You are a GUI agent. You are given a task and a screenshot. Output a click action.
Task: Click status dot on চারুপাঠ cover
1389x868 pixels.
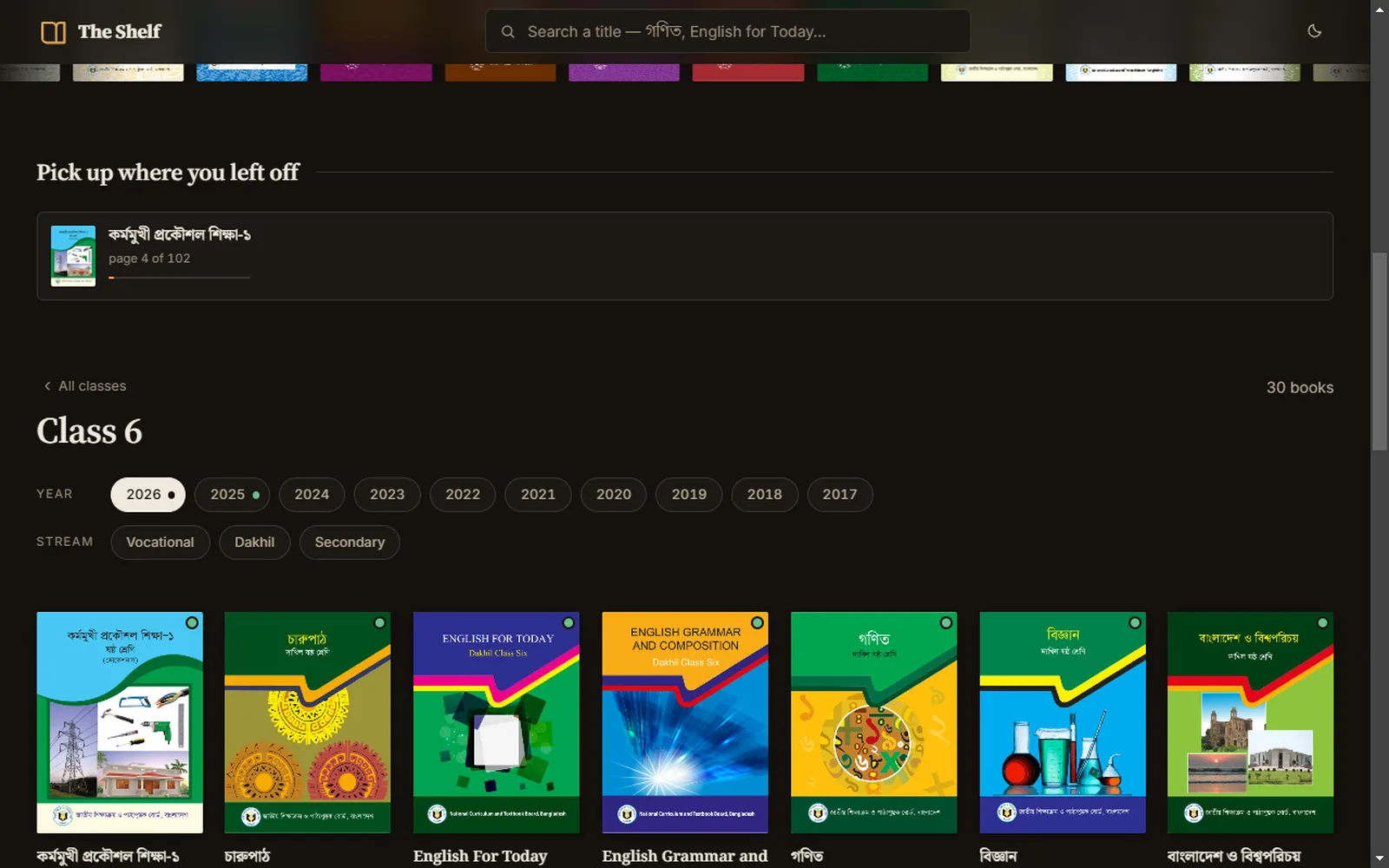click(380, 623)
